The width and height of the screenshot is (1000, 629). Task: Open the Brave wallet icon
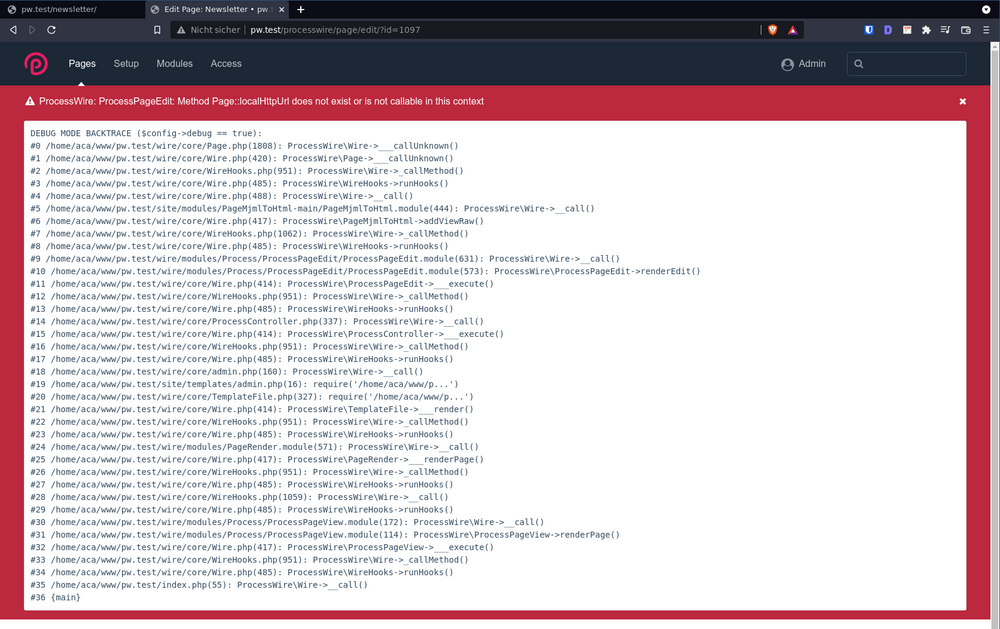point(966,30)
